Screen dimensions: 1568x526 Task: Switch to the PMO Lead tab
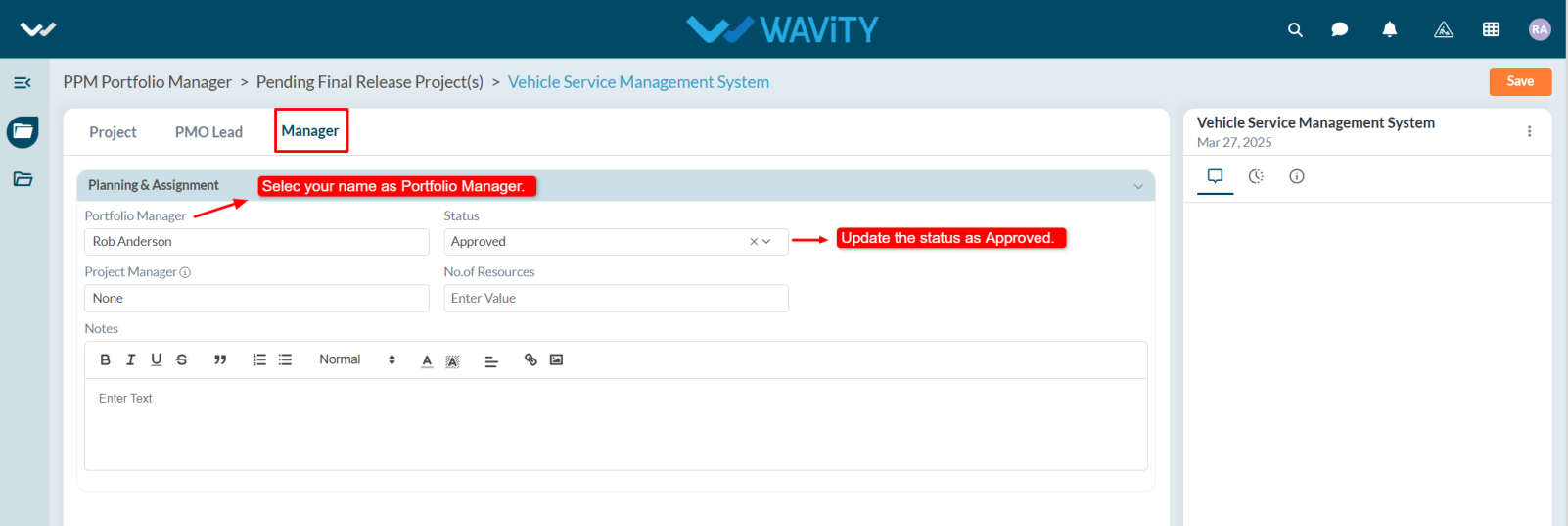click(x=208, y=132)
